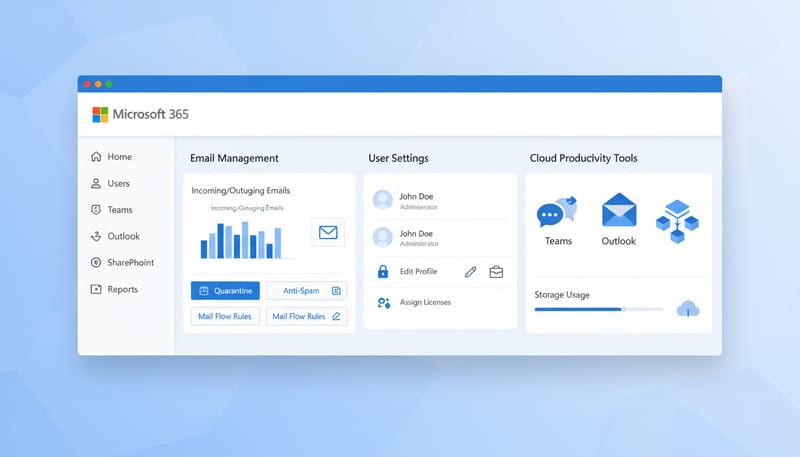Click the Teams shield icon in sidebar

pos(96,210)
